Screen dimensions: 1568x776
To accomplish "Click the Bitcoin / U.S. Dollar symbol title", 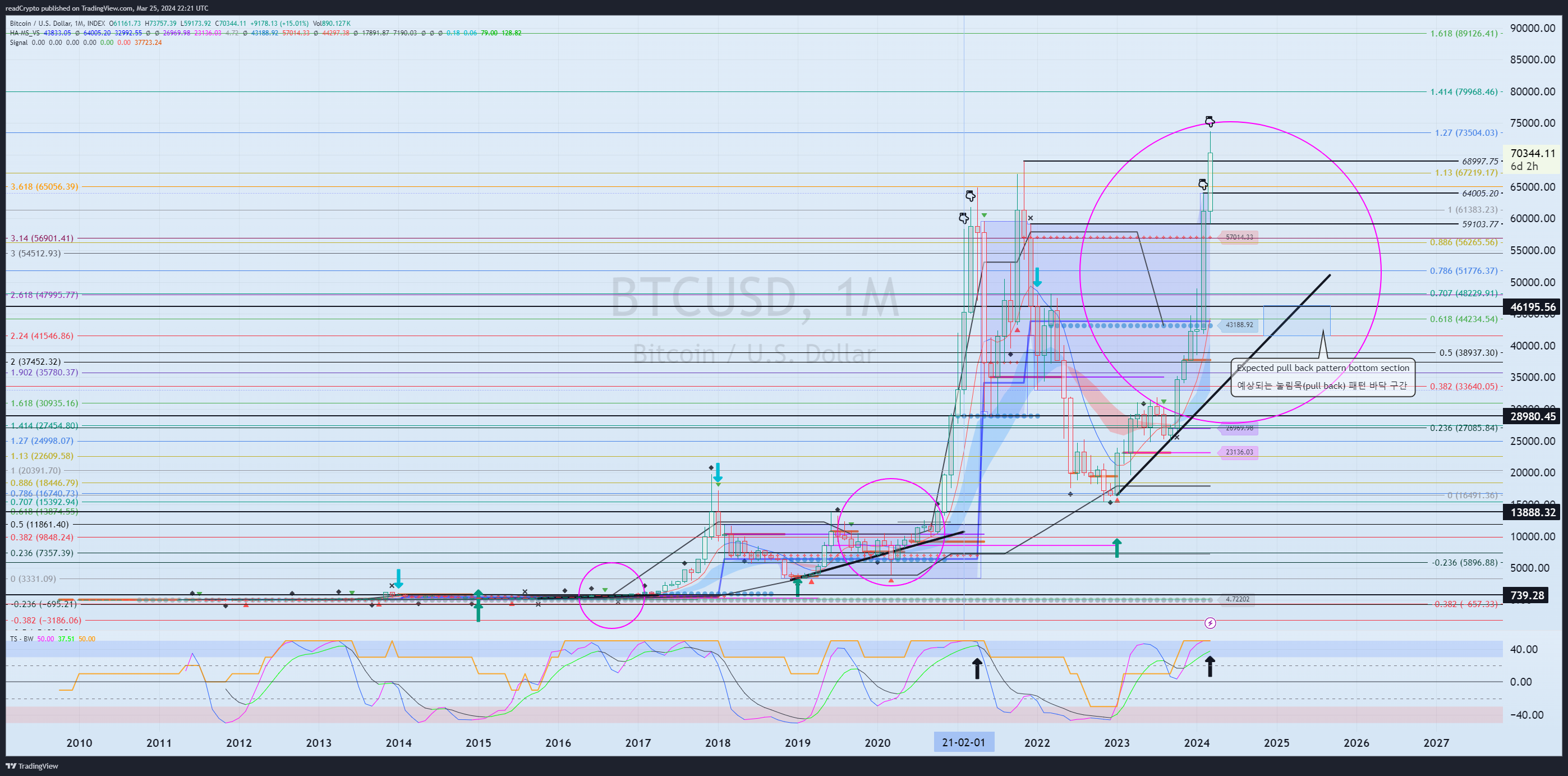I will (x=41, y=24).
